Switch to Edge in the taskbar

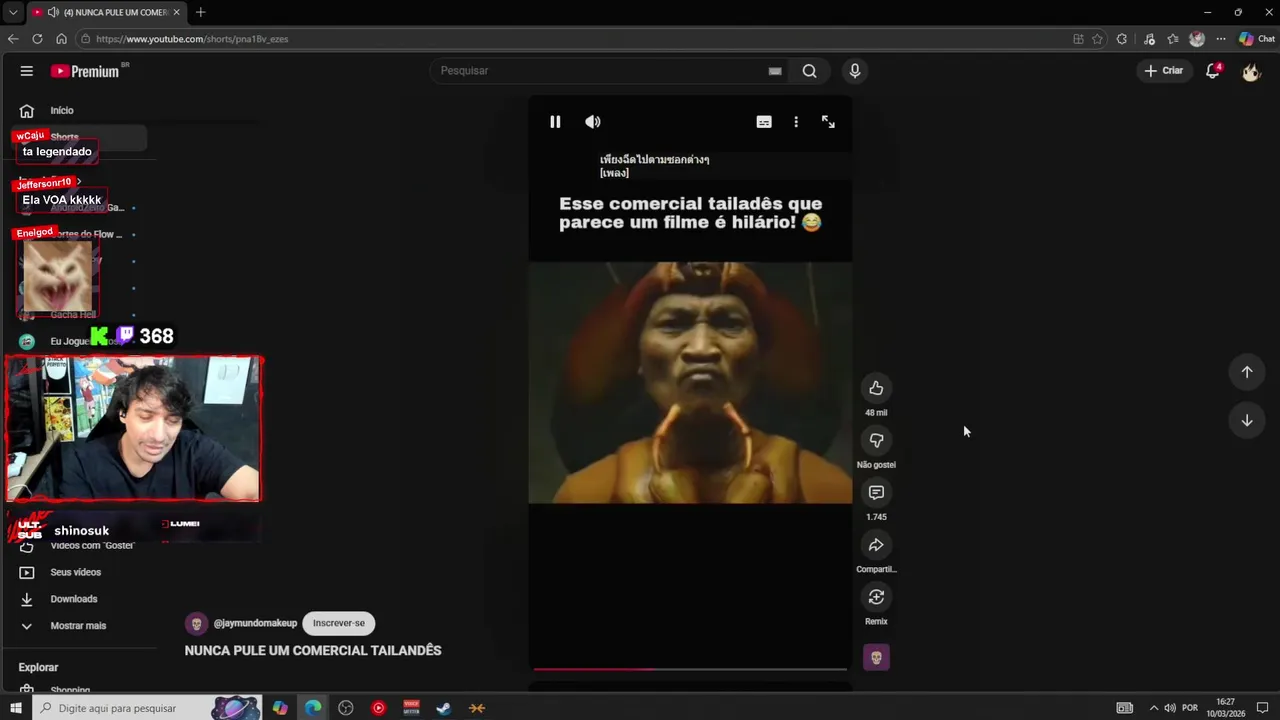click(313, 708)
